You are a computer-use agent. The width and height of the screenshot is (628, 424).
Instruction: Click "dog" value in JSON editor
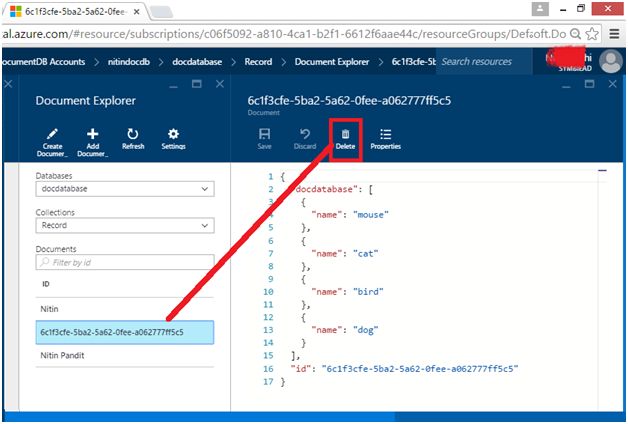[365, 330]
